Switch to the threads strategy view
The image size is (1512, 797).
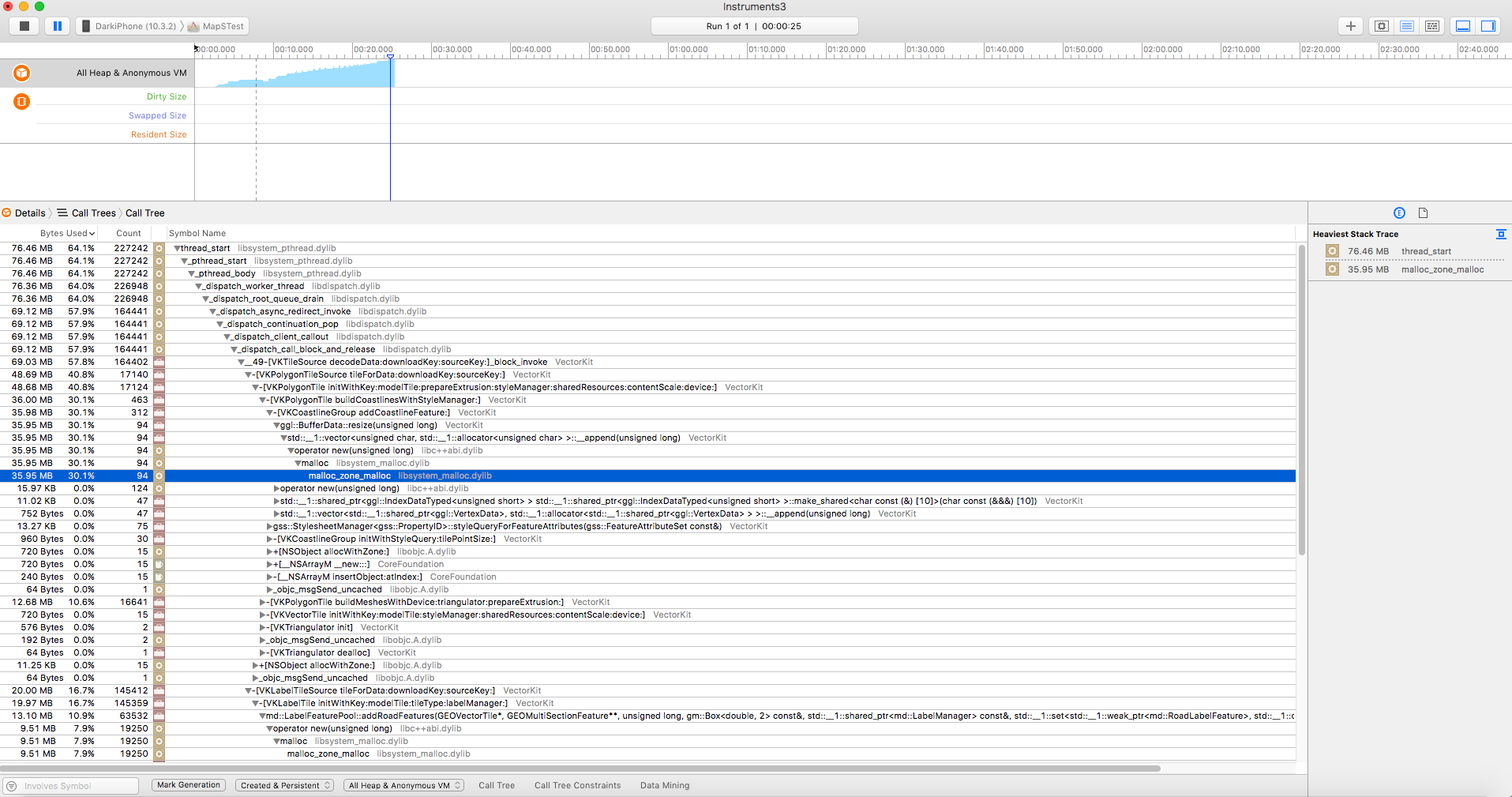pyautogui.click(x=1431, y=26)
